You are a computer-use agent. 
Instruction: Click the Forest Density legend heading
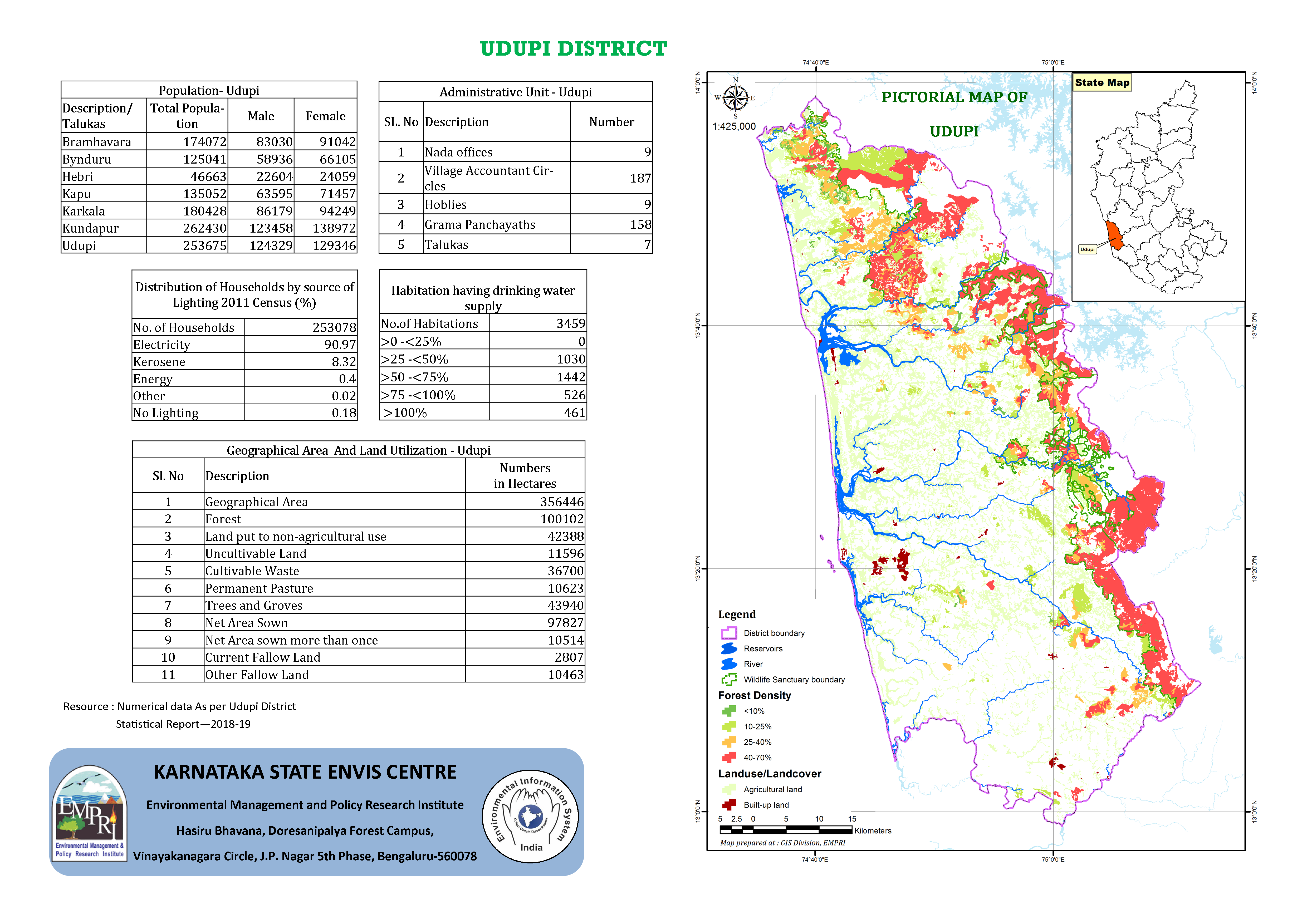tap(754, 695)
